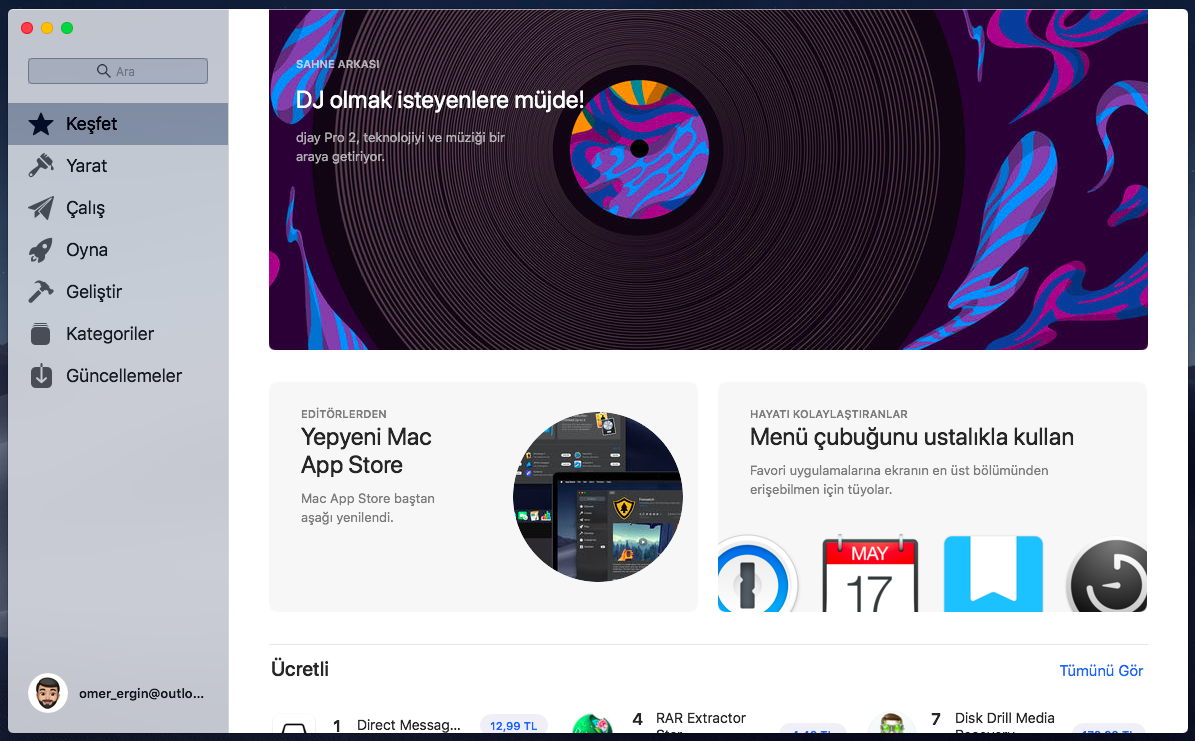Click the Menü çubuğunu ustalıkla kullan heading
The image size is (1195, 741).
click(x=911, y=437)
